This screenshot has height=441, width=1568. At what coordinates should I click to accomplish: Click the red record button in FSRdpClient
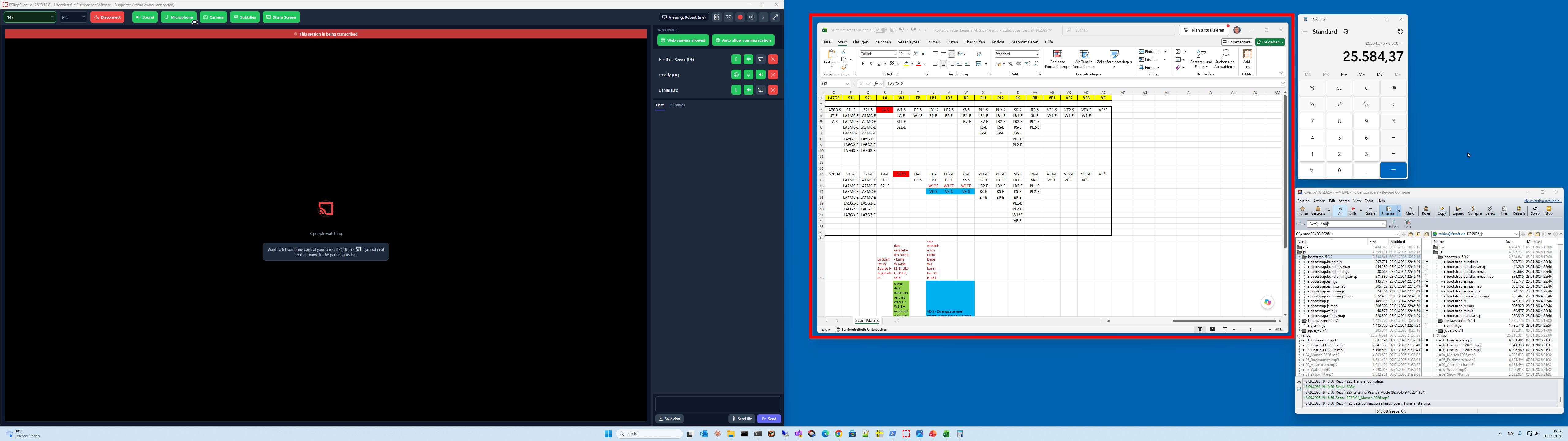[x=740, y=17]
